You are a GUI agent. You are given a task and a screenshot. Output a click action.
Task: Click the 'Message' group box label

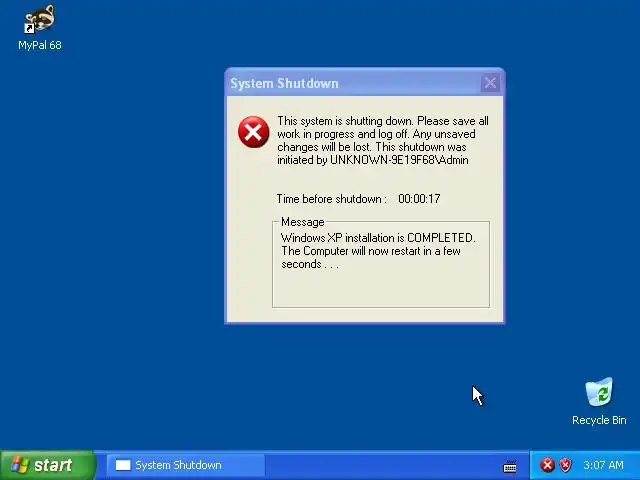[302, 222]
